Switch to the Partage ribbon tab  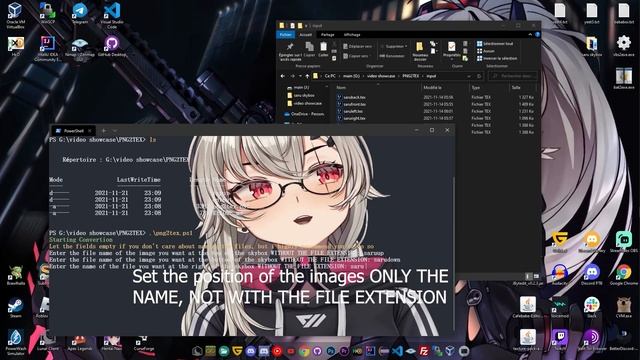coord(327,35)
